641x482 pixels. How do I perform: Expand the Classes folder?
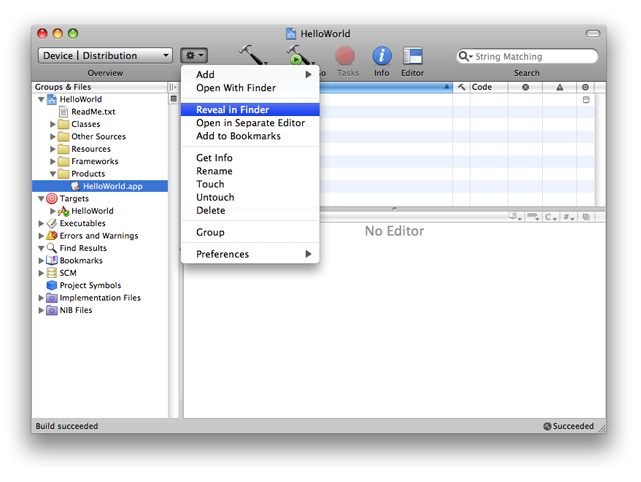53,124
